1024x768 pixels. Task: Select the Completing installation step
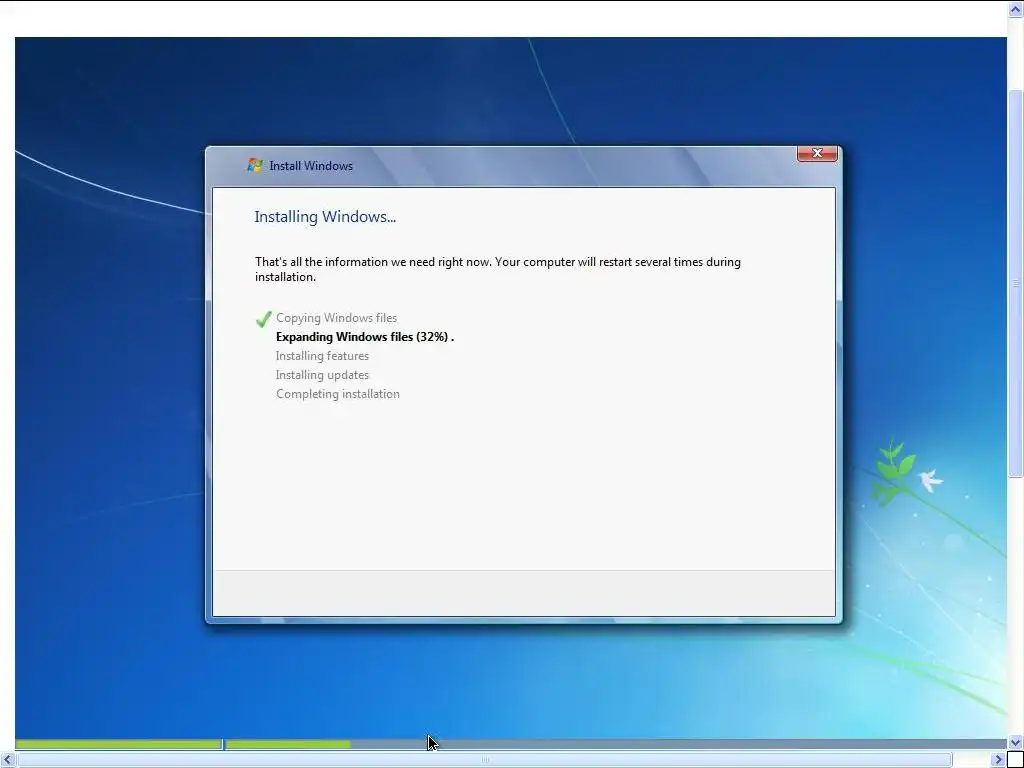coord(338,394)
